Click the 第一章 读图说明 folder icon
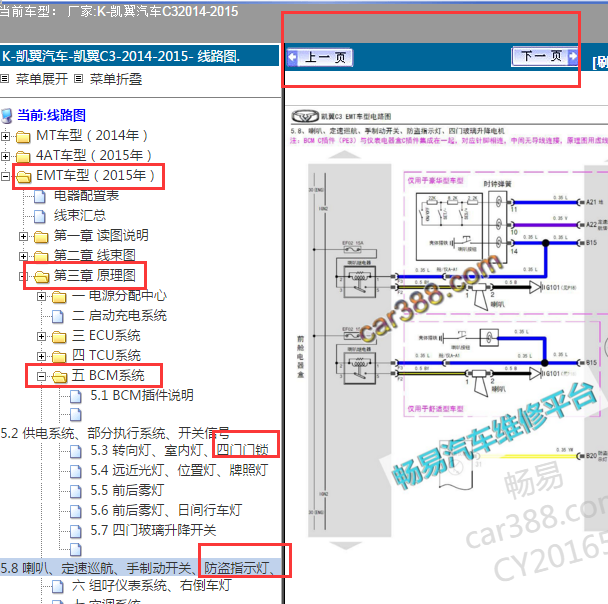 click(x=41, y=236)
